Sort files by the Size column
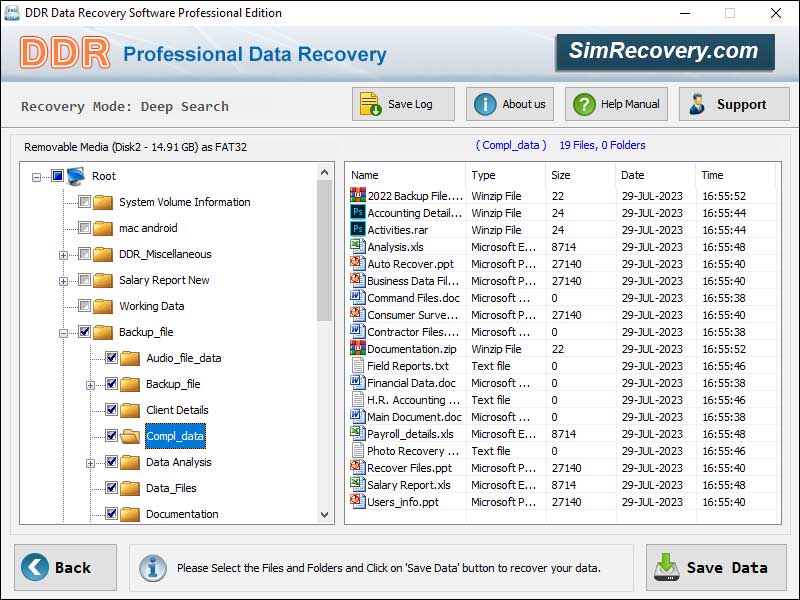Viewport: 800px width, 600px height. [581, 175]
